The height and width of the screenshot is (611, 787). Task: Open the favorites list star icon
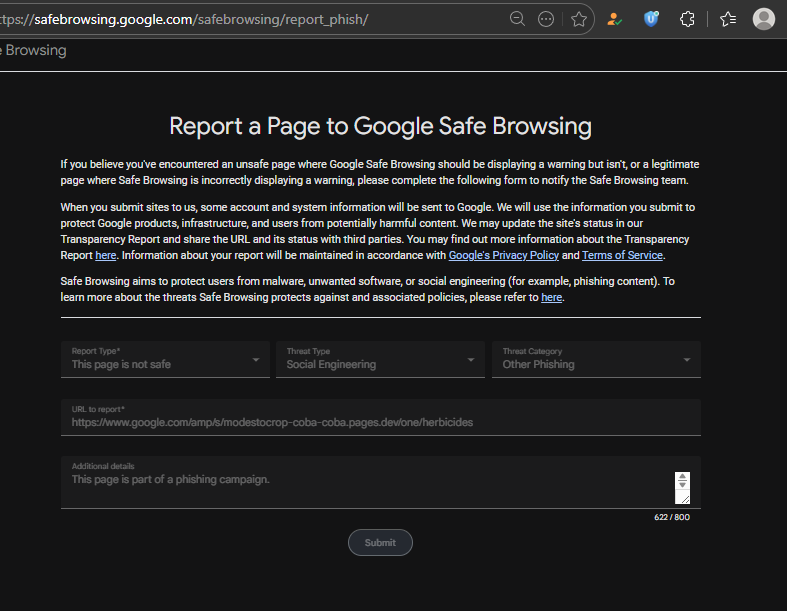coord(728,19)
